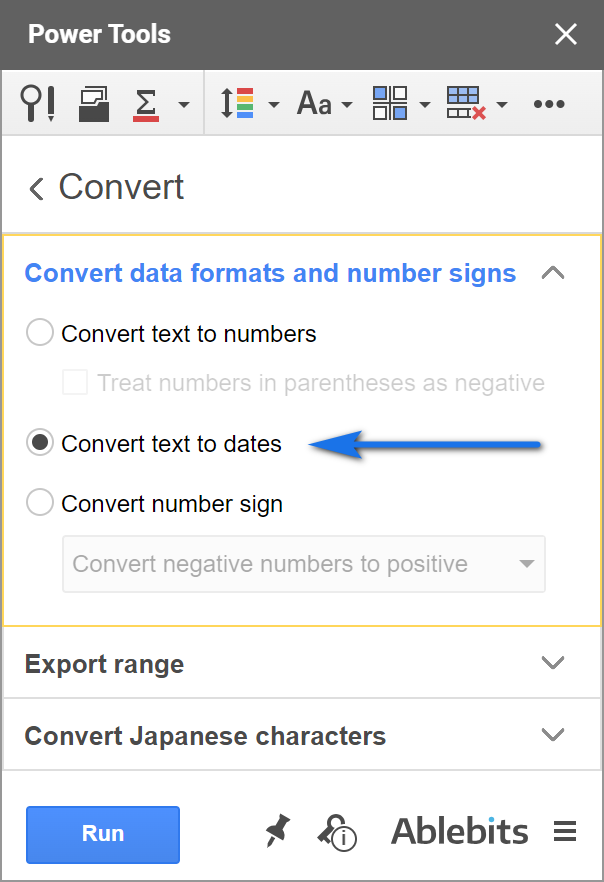Click the Text tools Aa icon
The width and height of the screenshot is (604, 882).
315,103
